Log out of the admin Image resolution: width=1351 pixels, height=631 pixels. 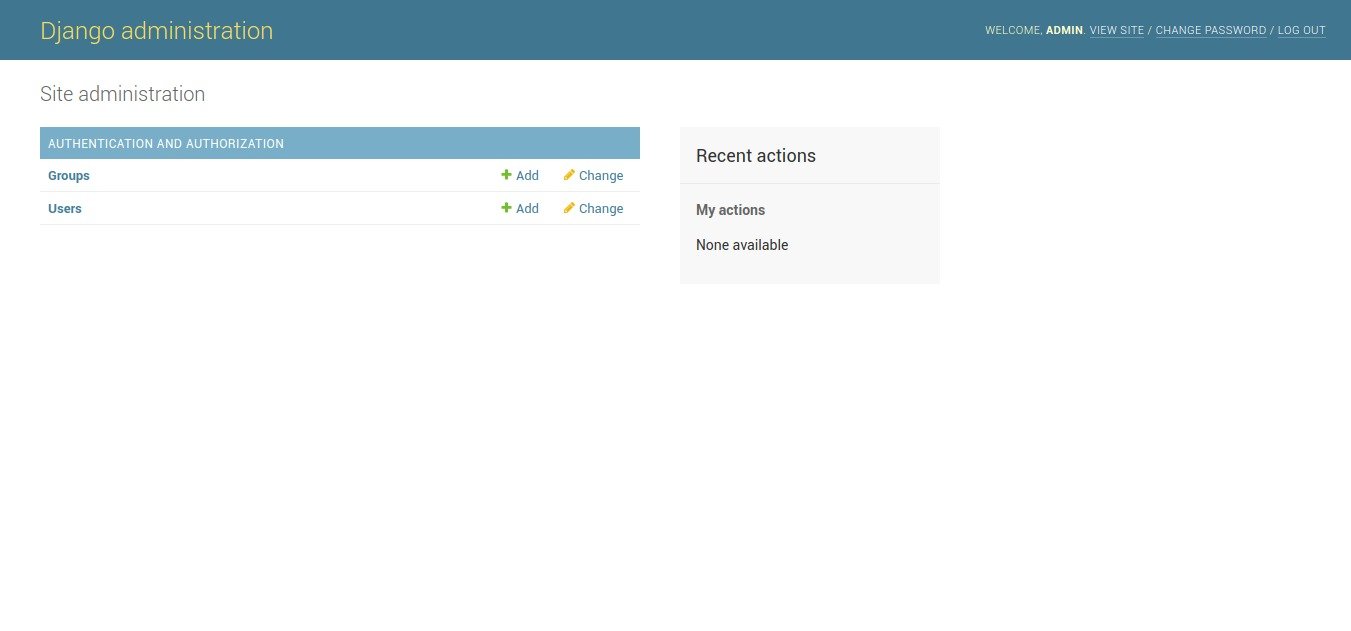point(1301,31)
